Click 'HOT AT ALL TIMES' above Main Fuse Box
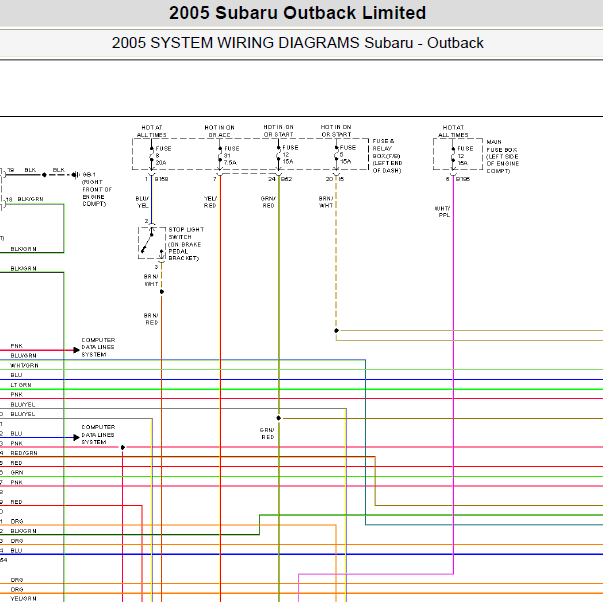Image resolution: width=603 pixels, height=602 pixels. pos(453,131)
